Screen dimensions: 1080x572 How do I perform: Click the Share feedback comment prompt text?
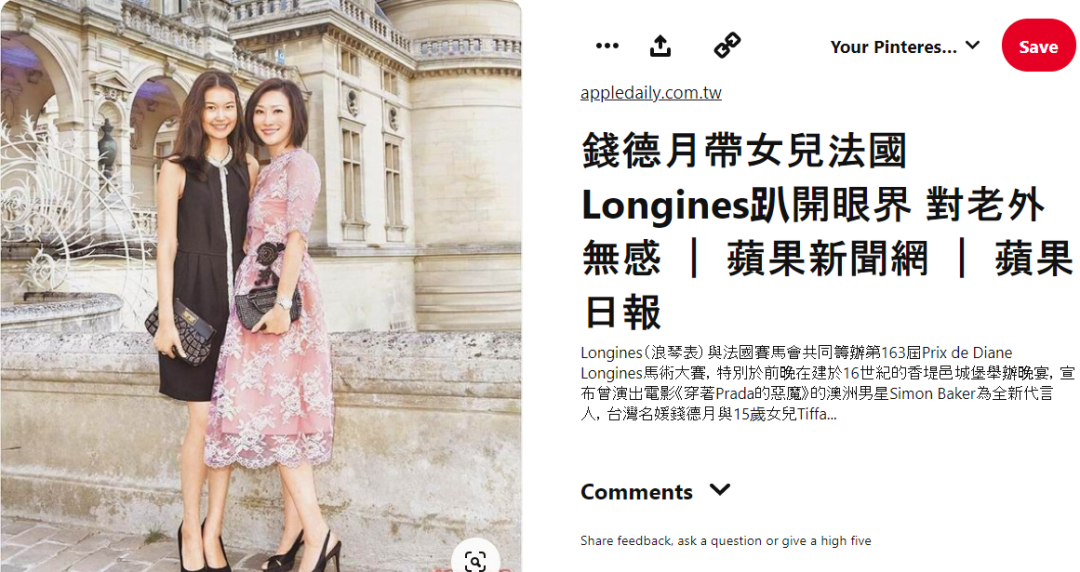point(725,541)
